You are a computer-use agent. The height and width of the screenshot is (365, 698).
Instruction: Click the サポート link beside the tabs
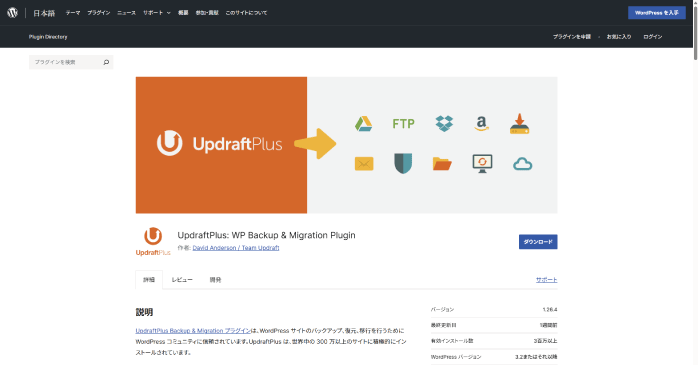(x=546, y=280)
